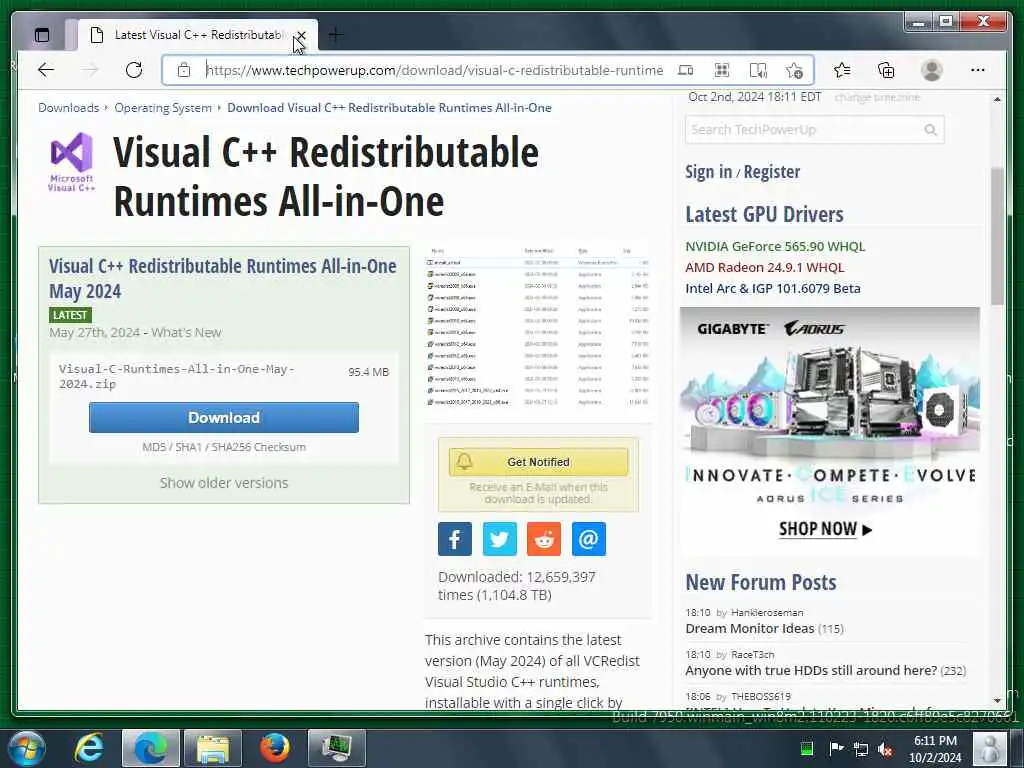Viewport: 1024px width, 768px height.
Task: Open Anyone with true HDDs still around post
Action: tap(811, 670)
